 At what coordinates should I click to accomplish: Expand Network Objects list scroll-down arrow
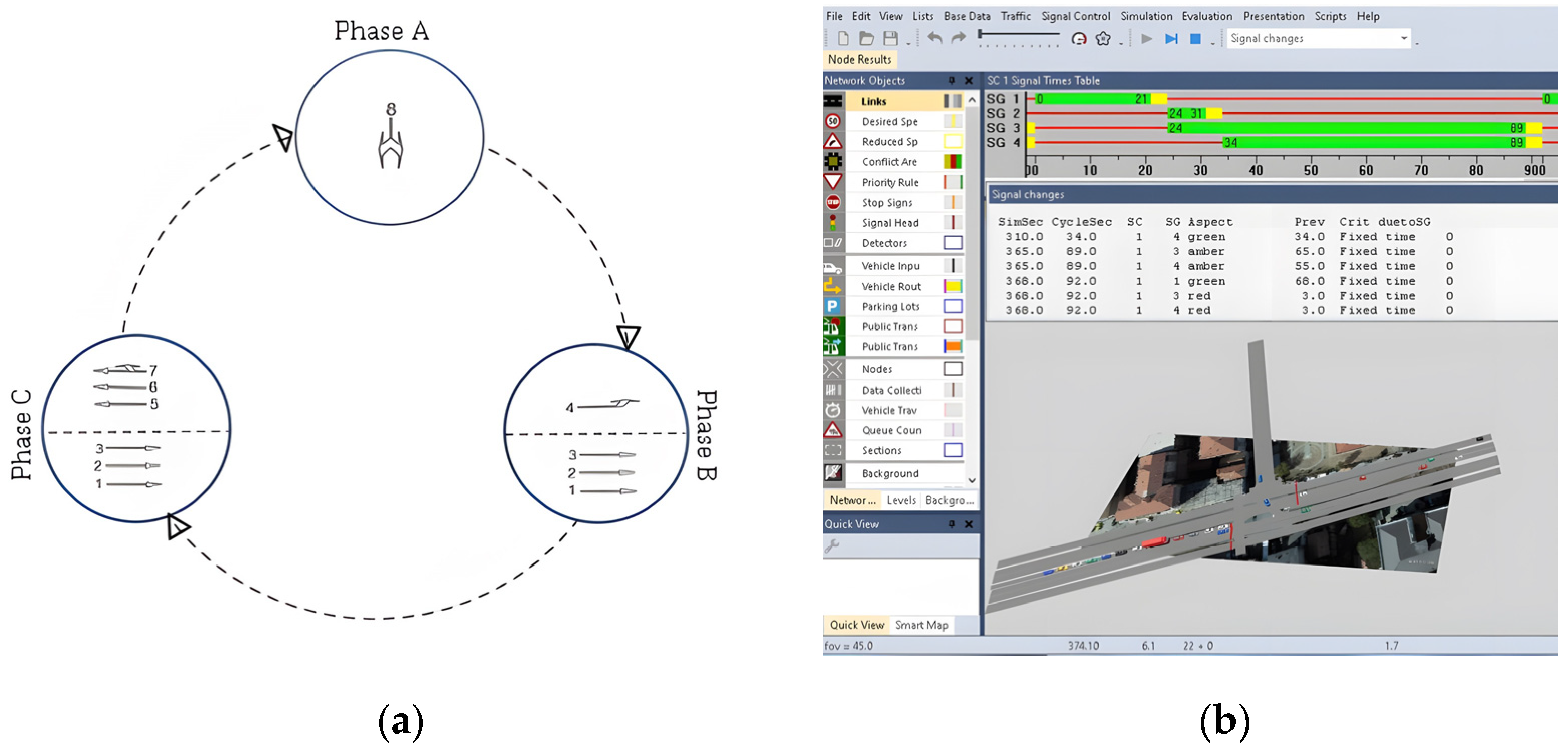coord(972,480)
